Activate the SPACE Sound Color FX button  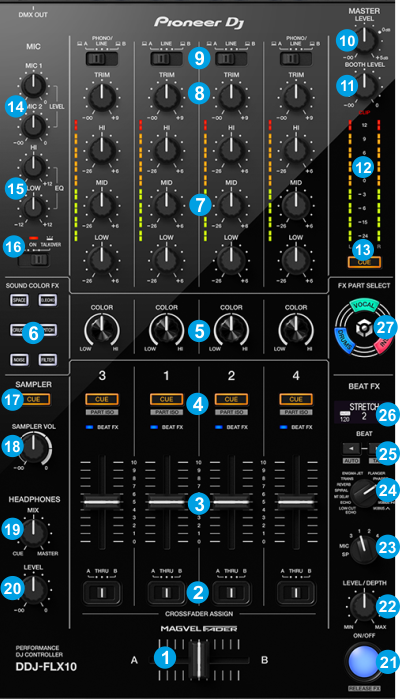click(19, 300)
